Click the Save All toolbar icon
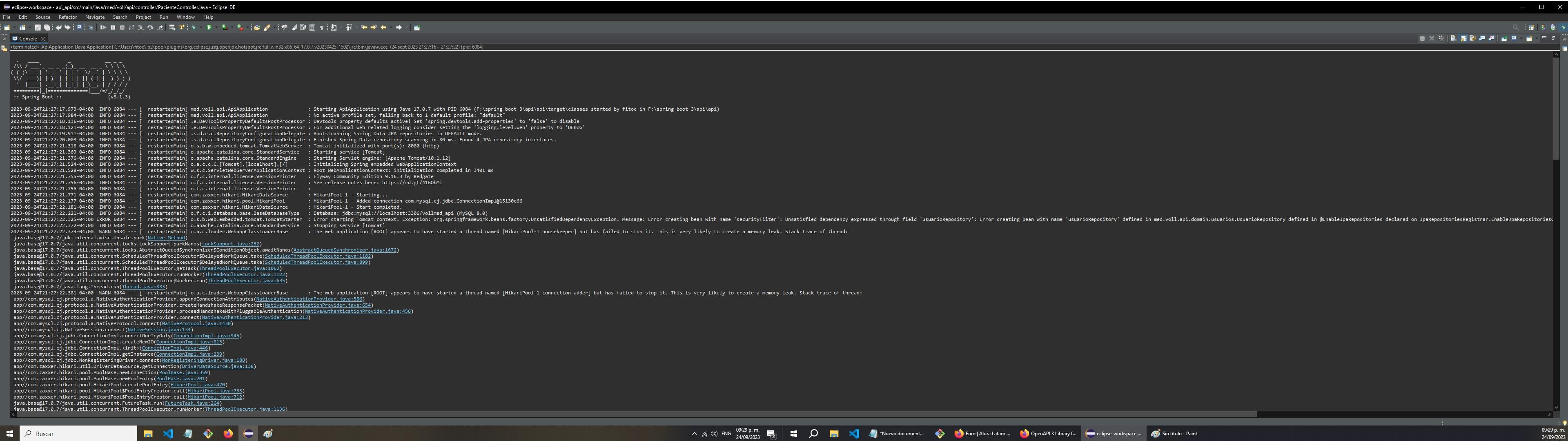Image resolution: width=1568 pixels, height=441 pixels. click(x=47, y=27)
